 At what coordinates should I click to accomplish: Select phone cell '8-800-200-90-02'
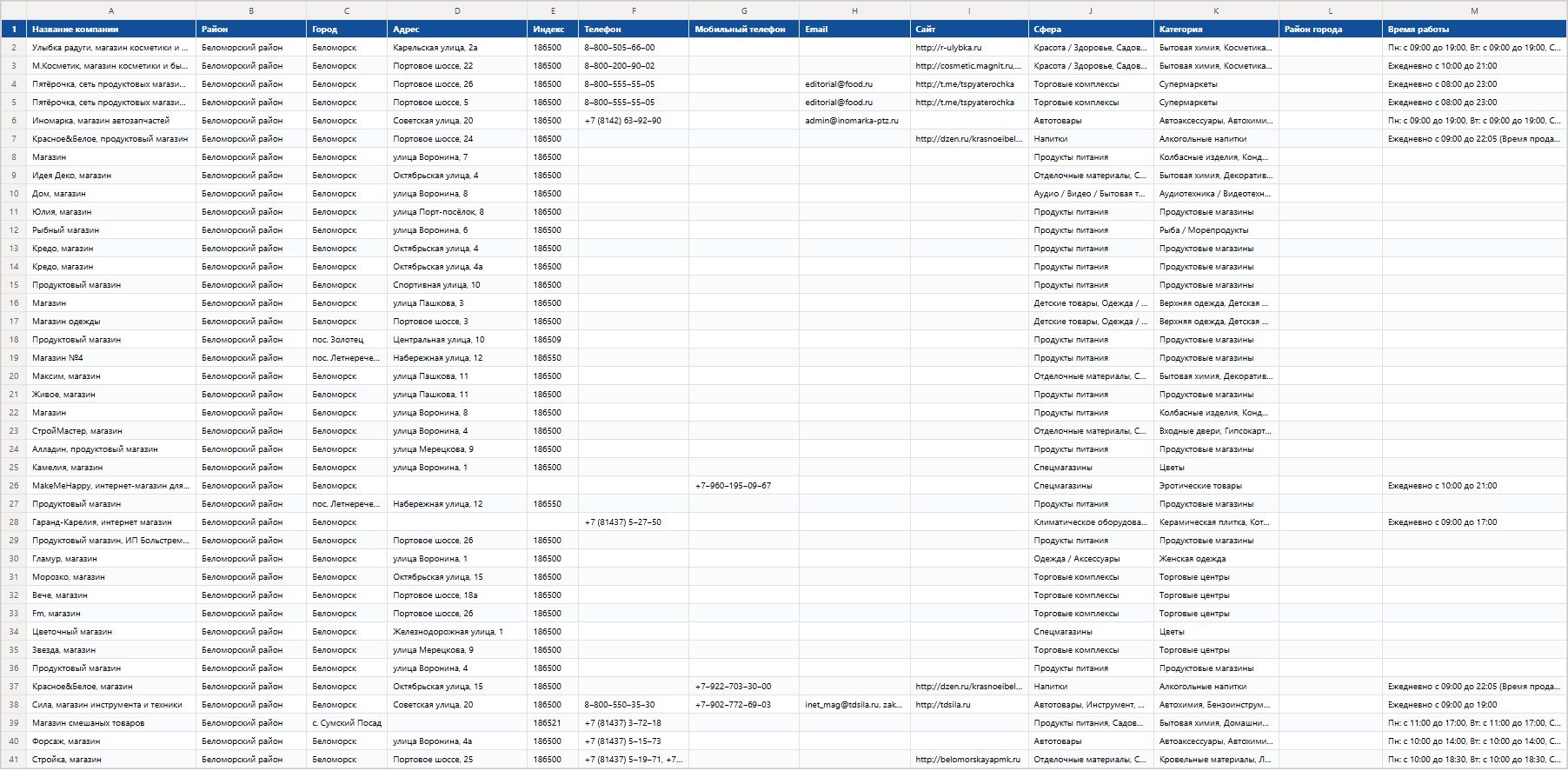(x=634, y=66)
